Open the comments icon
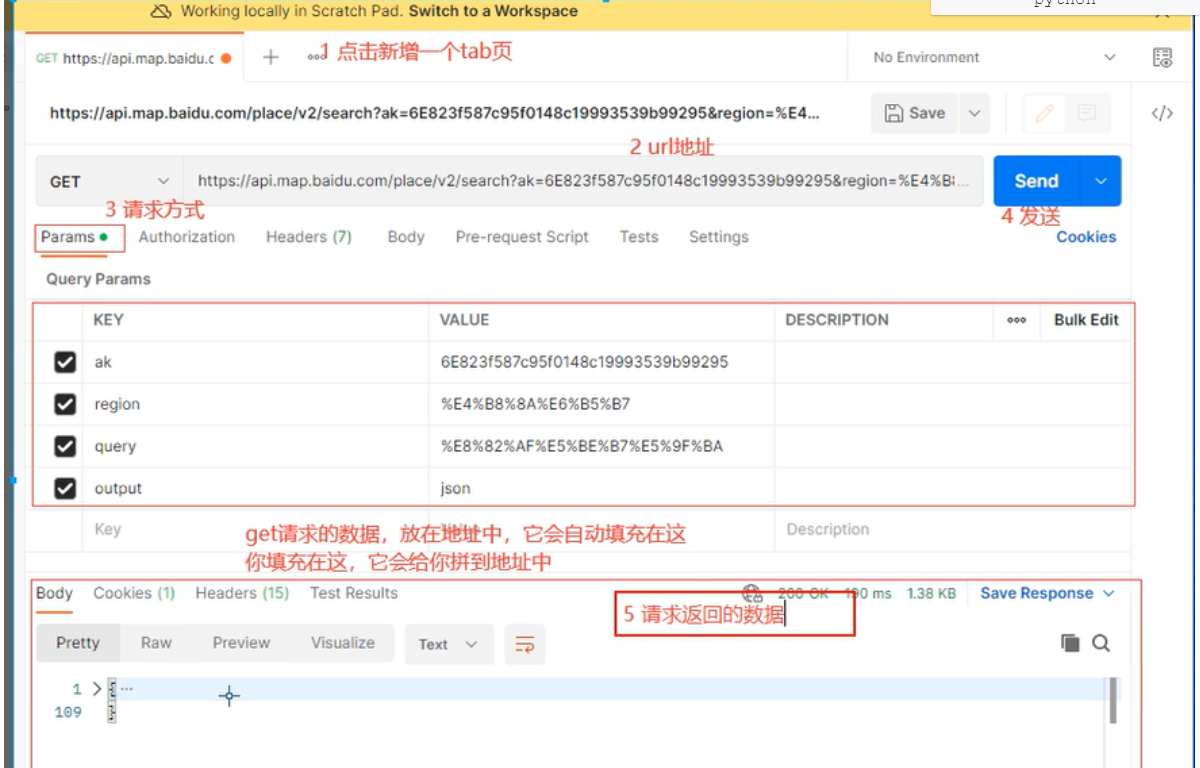This screenshot has width=1200, height=768. pos(1087,113)
